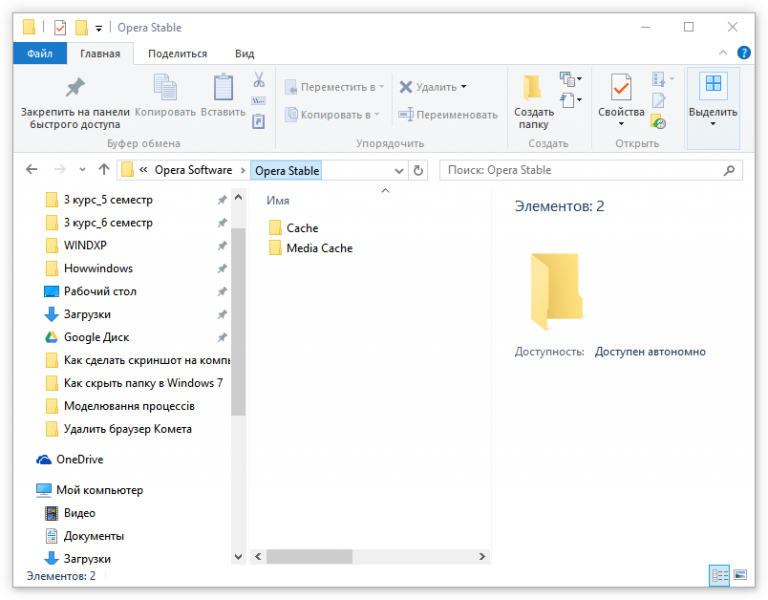Open Customize Quick Access Toolbar dropdown
Screen dimensions: 768x600
point(98,28)
